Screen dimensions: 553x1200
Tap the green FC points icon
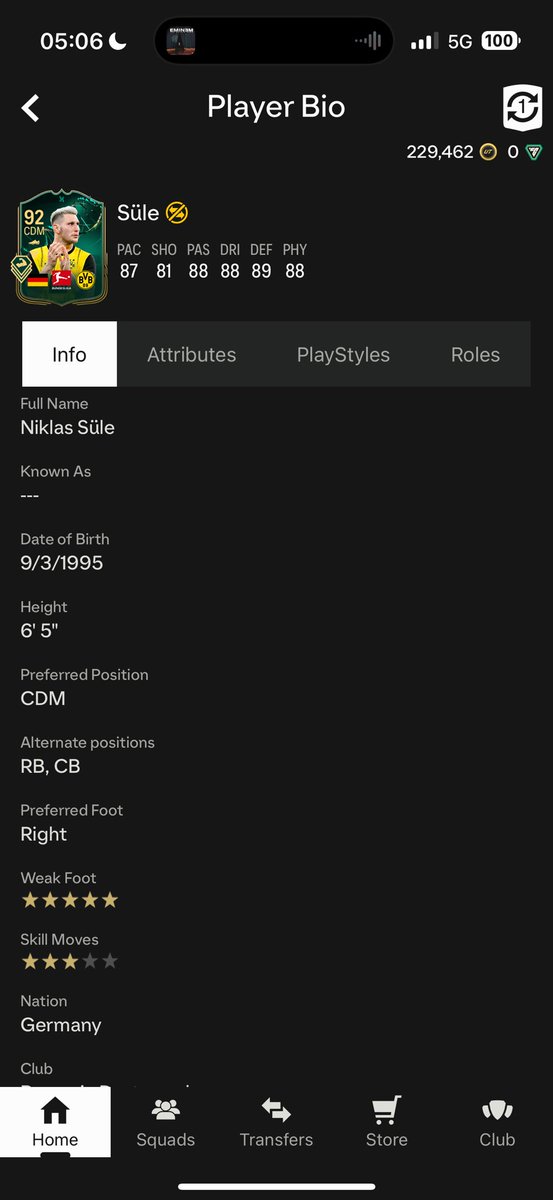(x=535, y=152)
